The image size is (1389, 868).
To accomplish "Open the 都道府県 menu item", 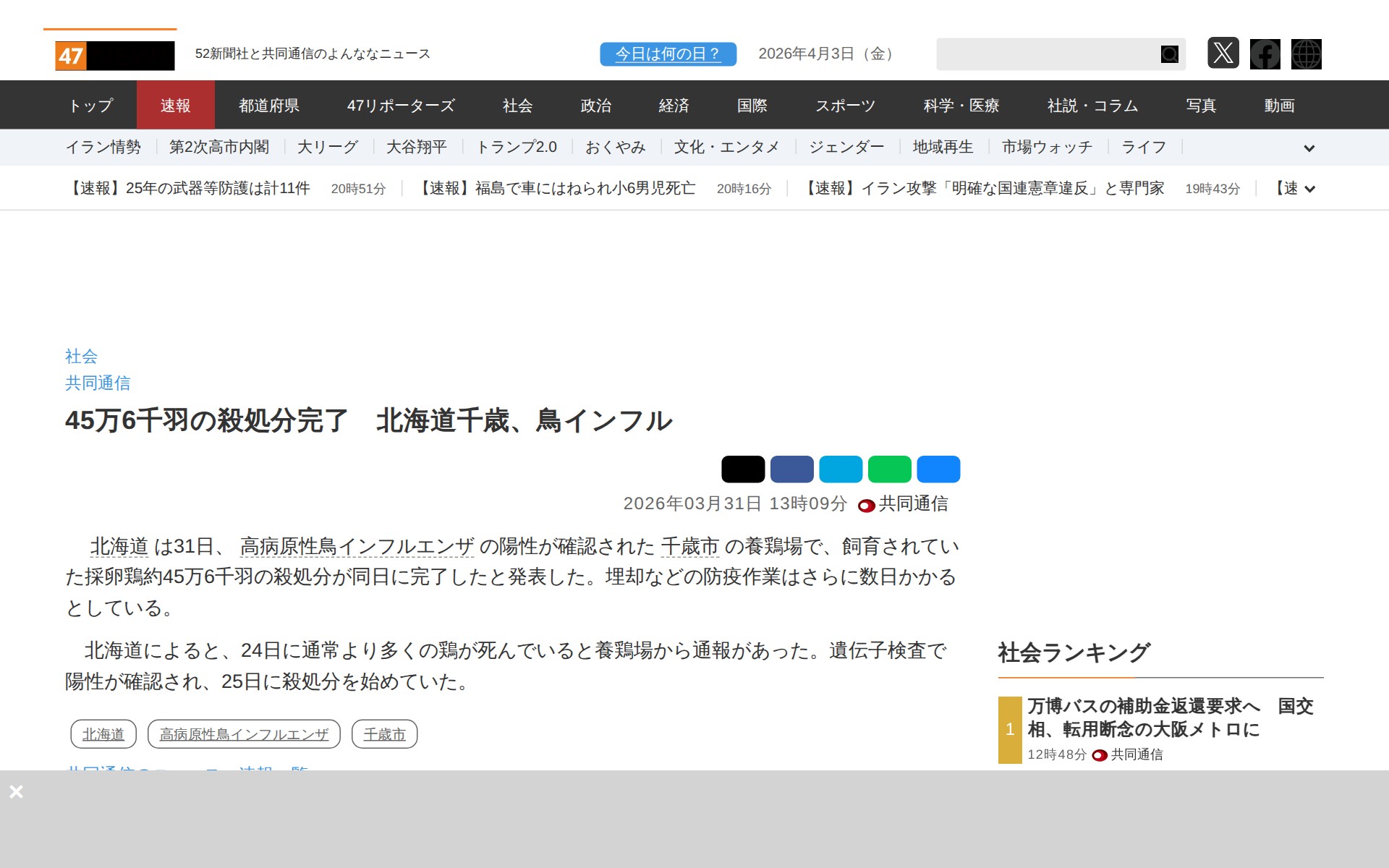I will pos(269,106).
